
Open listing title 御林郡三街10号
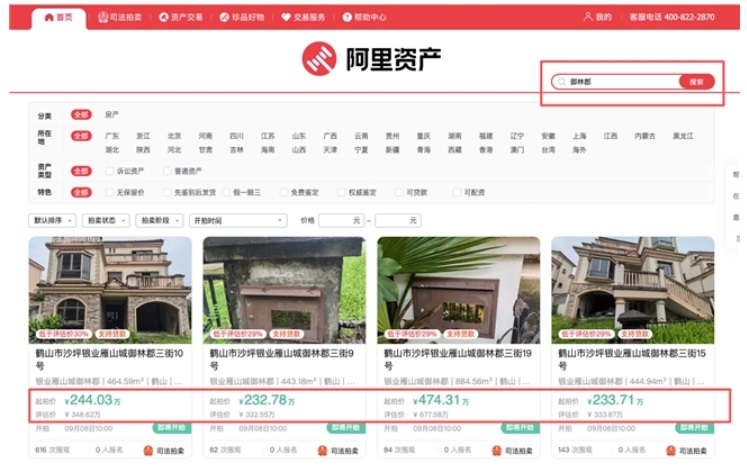(110, 360)
